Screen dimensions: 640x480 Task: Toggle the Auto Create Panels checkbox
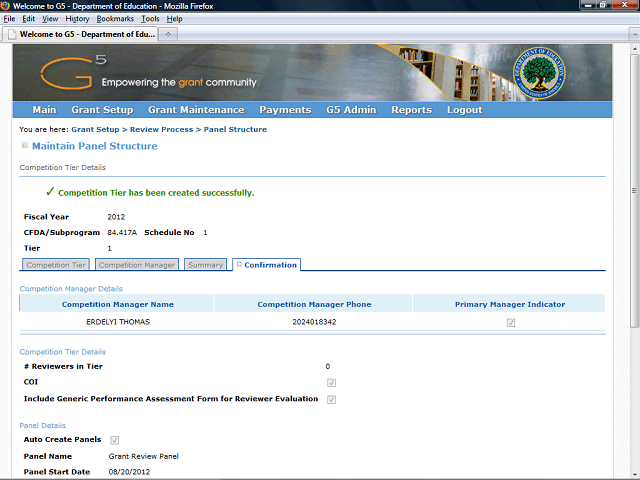(115, 440)
